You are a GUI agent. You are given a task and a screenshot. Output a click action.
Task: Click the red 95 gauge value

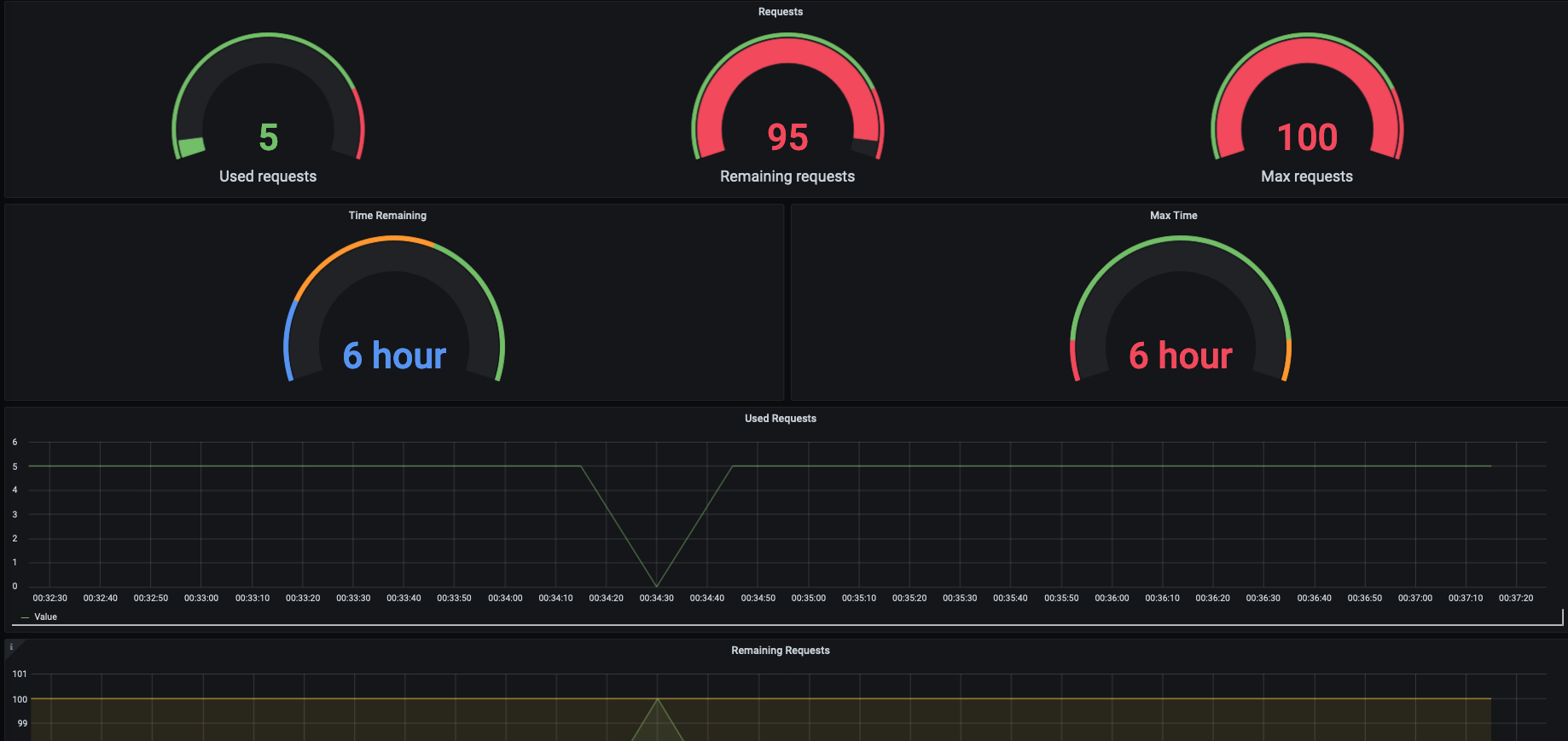(x=787, y=137)
